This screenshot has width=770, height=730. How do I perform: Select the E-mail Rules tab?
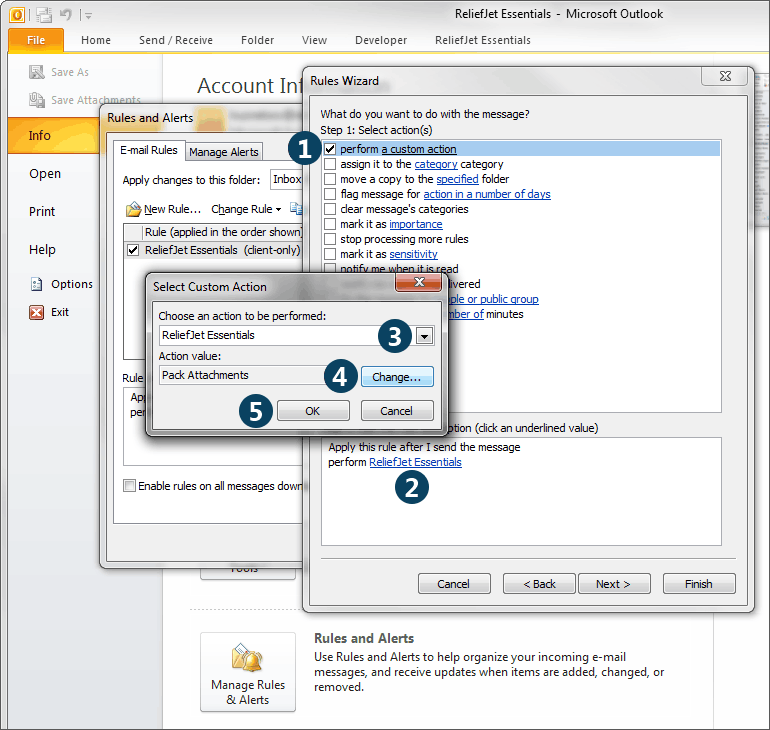(x=149, y=150)
